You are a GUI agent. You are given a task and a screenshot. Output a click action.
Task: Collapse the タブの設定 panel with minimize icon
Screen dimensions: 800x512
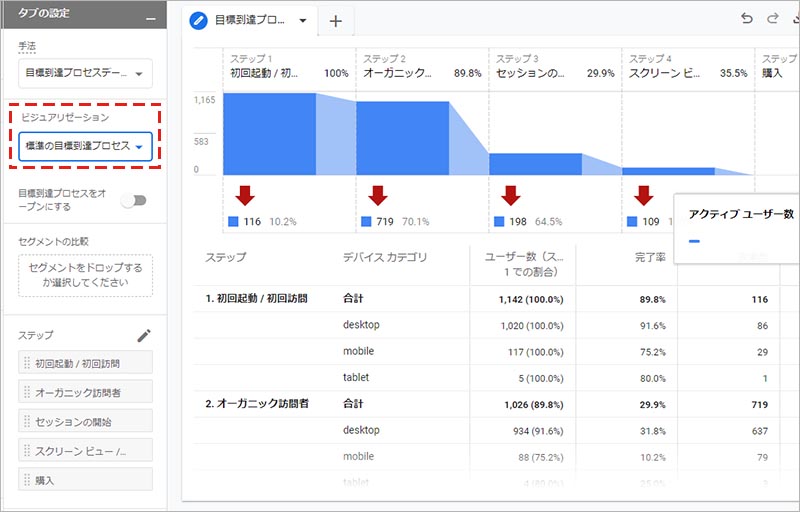click(150, 18)
